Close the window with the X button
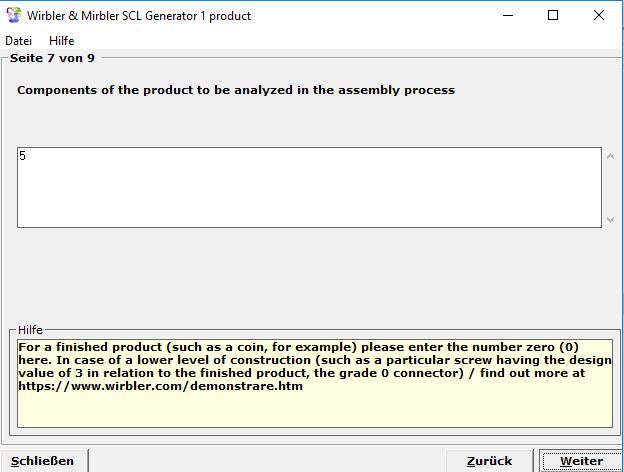Screen dimensions: 624x472 click(x=600, y=15)
